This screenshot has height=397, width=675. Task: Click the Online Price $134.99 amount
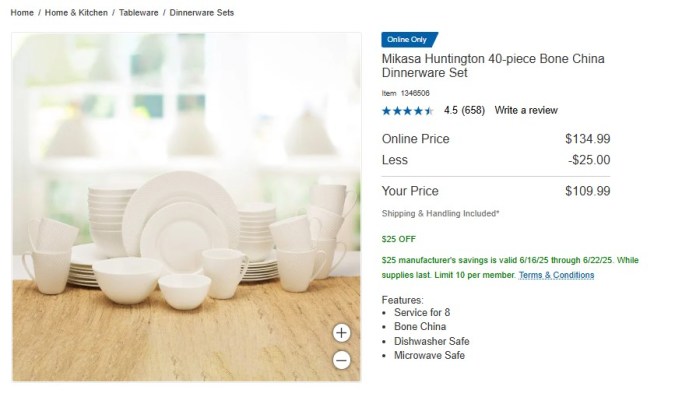pos(588,139)
